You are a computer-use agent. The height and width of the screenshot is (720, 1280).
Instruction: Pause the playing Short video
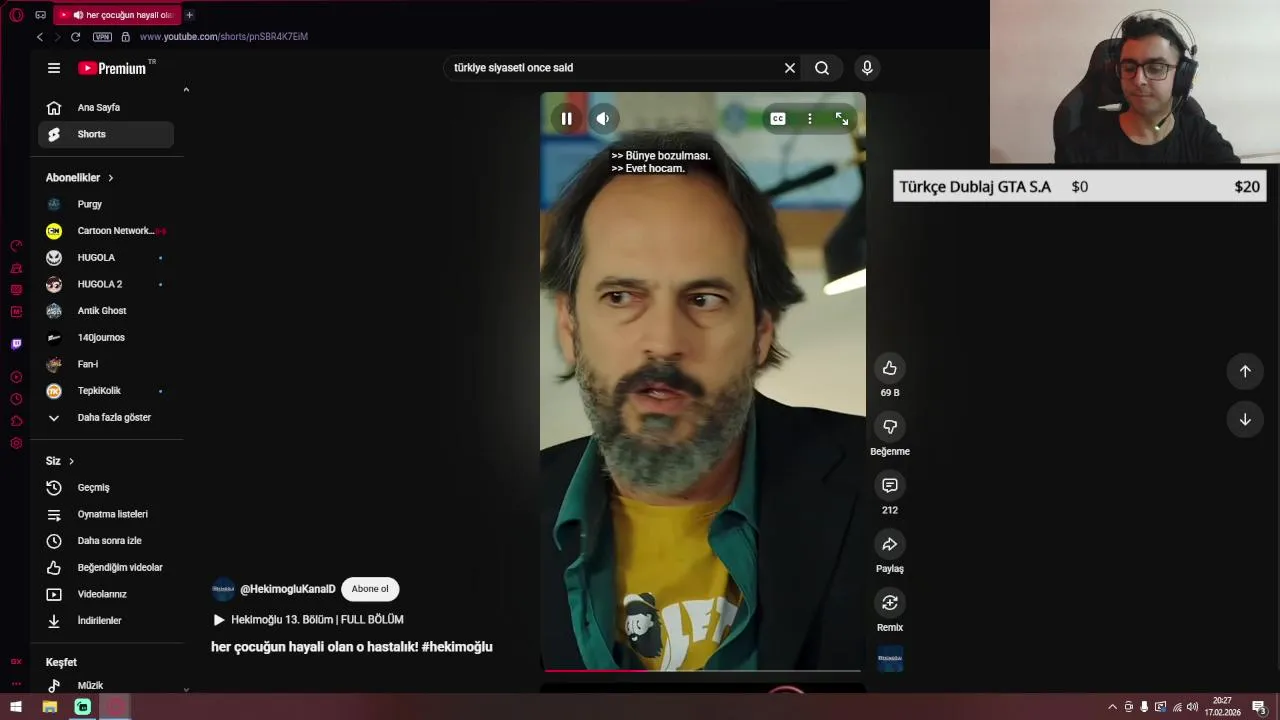point(566,119)
